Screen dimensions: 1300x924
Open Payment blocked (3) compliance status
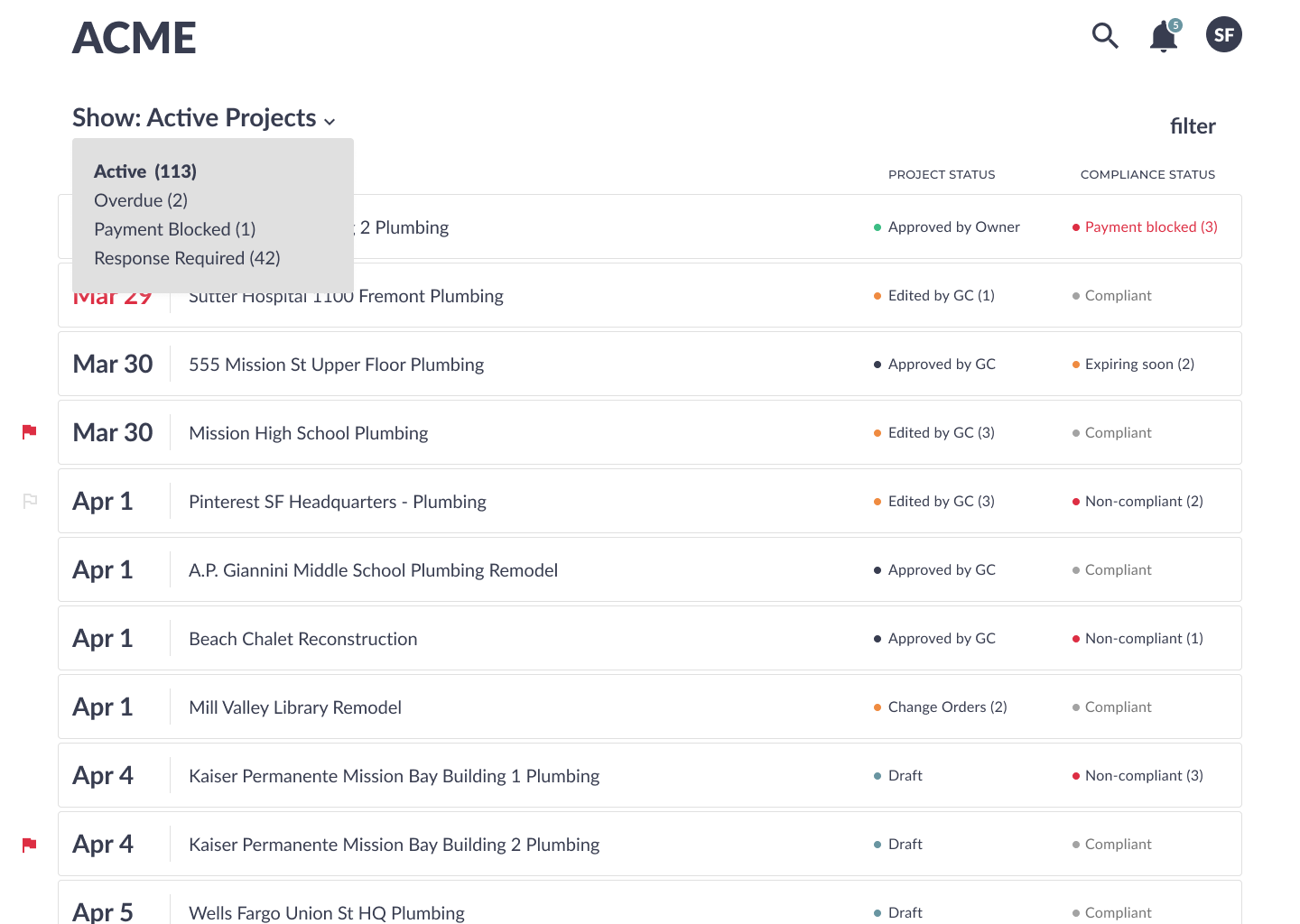1151,227
